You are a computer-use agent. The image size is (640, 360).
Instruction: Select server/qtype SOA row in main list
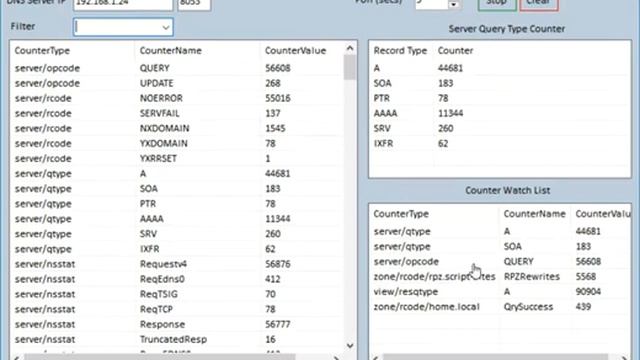(x=177, y=189)
